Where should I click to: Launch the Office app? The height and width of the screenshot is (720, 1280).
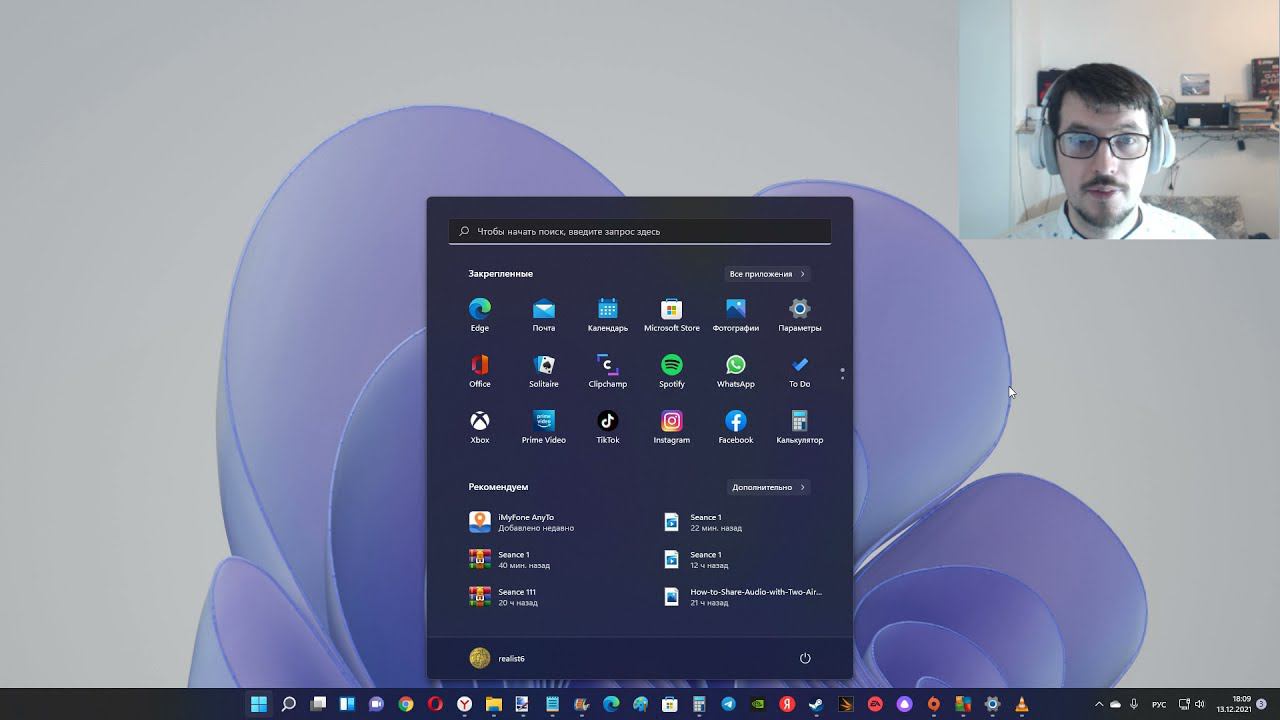click(x=480, y=371)
